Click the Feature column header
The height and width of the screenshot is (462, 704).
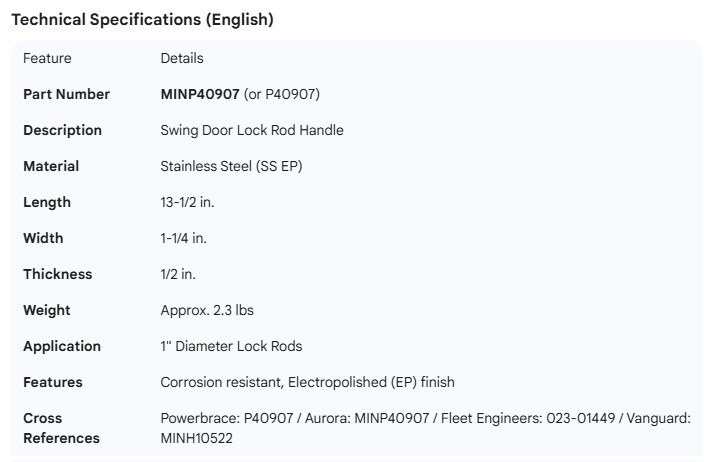click(47, 58)
